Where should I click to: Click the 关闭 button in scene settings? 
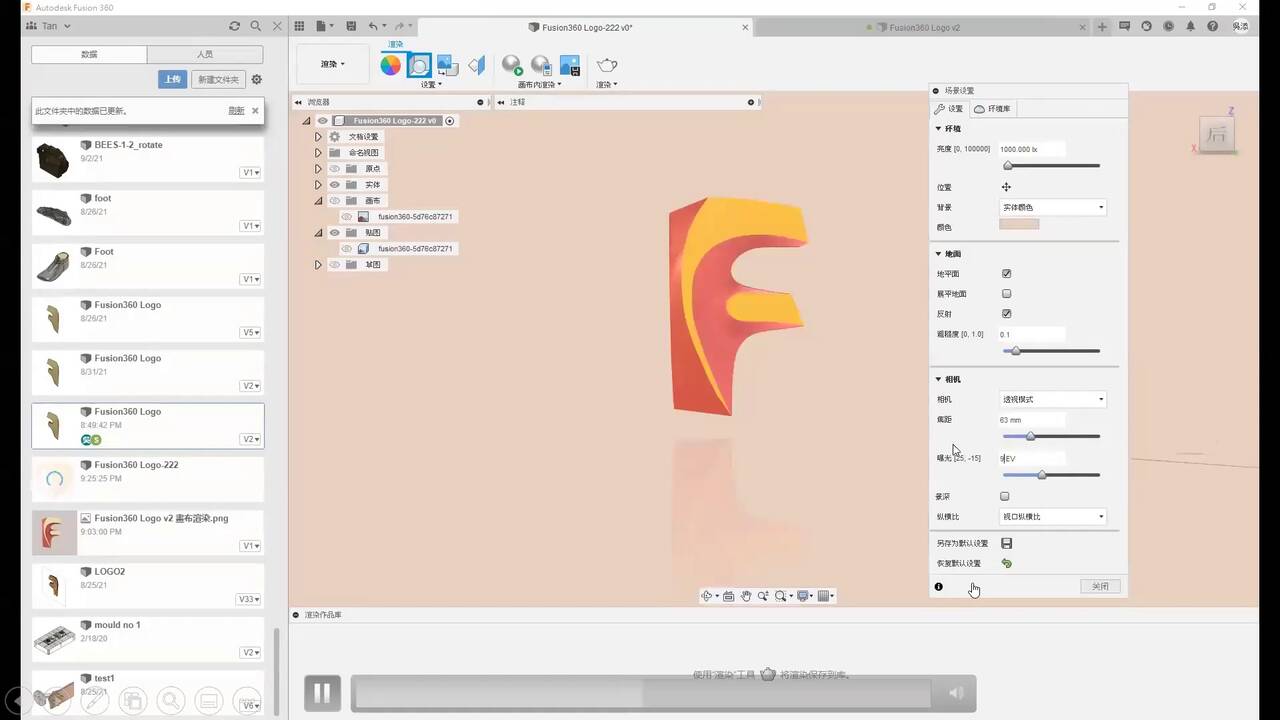point(1100,586)
